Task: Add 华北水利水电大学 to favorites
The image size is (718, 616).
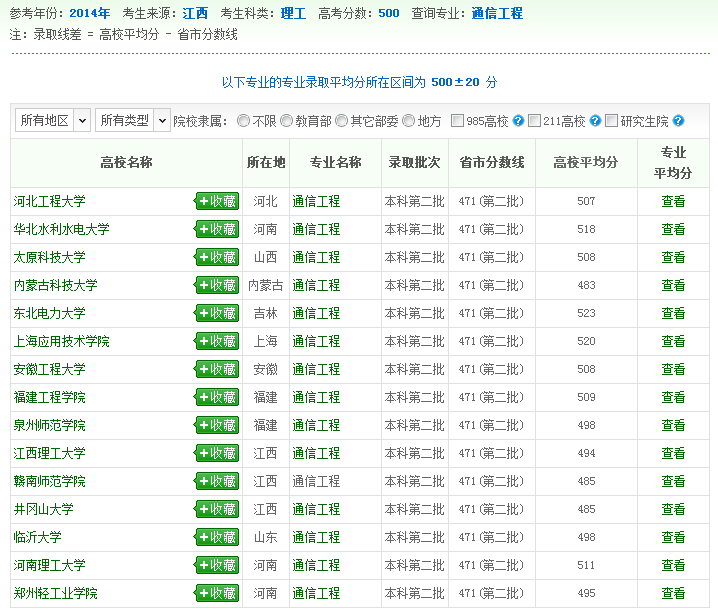Action: [217, 229]
